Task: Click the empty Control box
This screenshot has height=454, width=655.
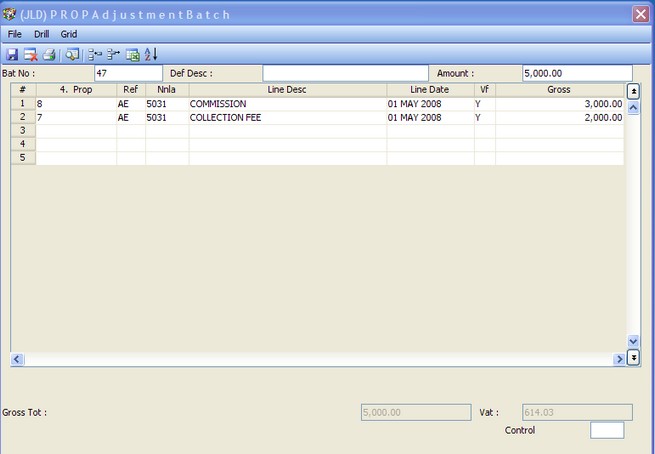Action: (x=607, y=430)
